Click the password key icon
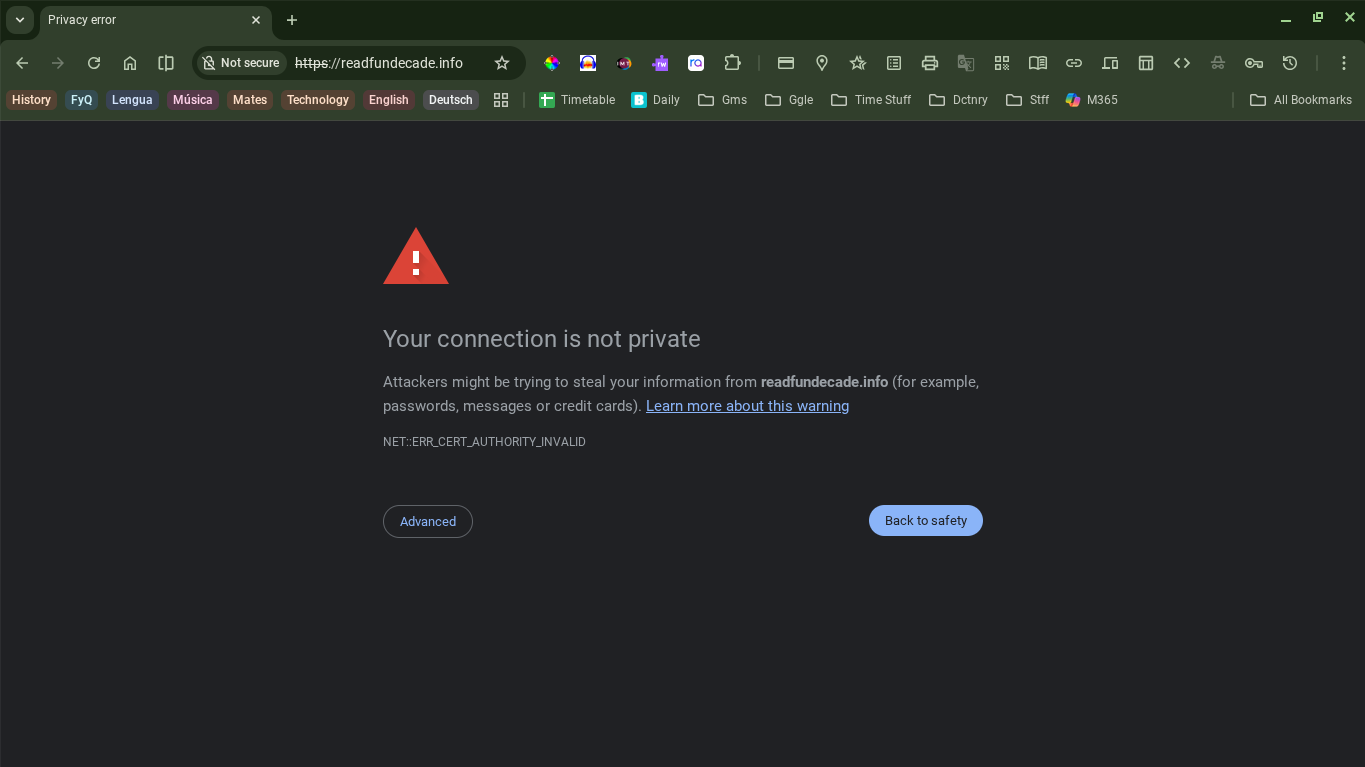 point(1253,63)
